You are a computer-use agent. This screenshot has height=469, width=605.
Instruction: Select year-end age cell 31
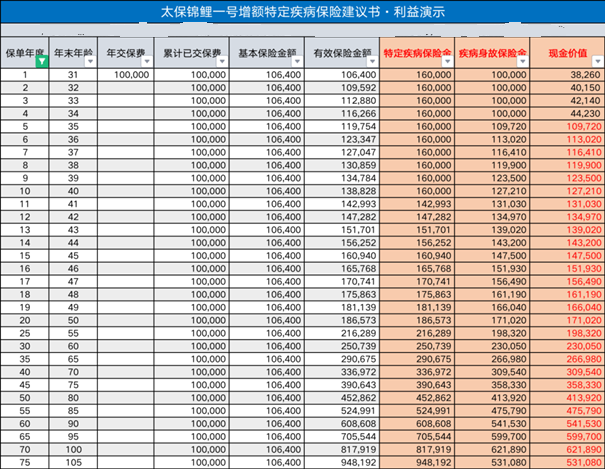click(x=73, y=75)
